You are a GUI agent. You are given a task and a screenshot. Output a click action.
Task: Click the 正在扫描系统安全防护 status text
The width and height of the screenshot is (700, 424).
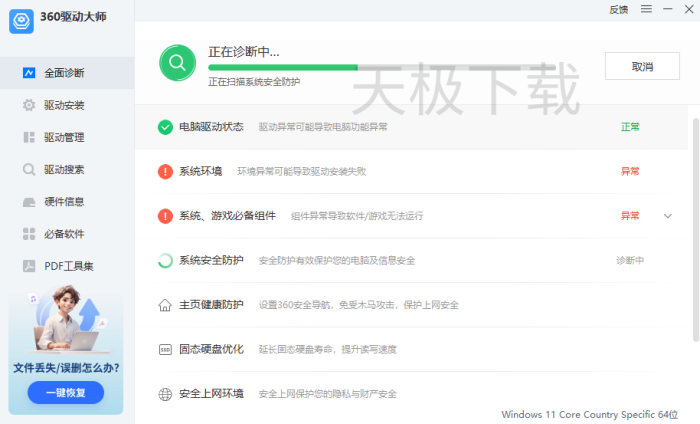pyautogui.click(x=254, y=82)
